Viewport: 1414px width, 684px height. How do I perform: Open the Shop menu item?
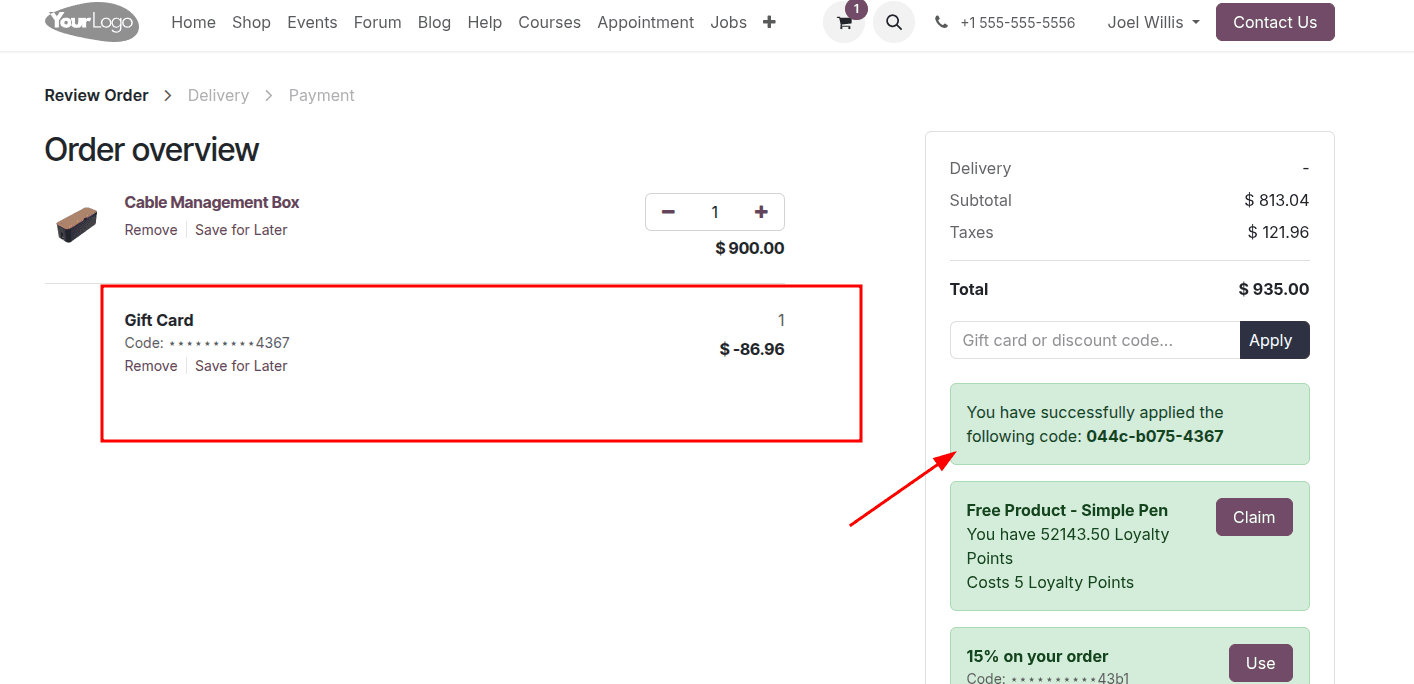(251, 22)
